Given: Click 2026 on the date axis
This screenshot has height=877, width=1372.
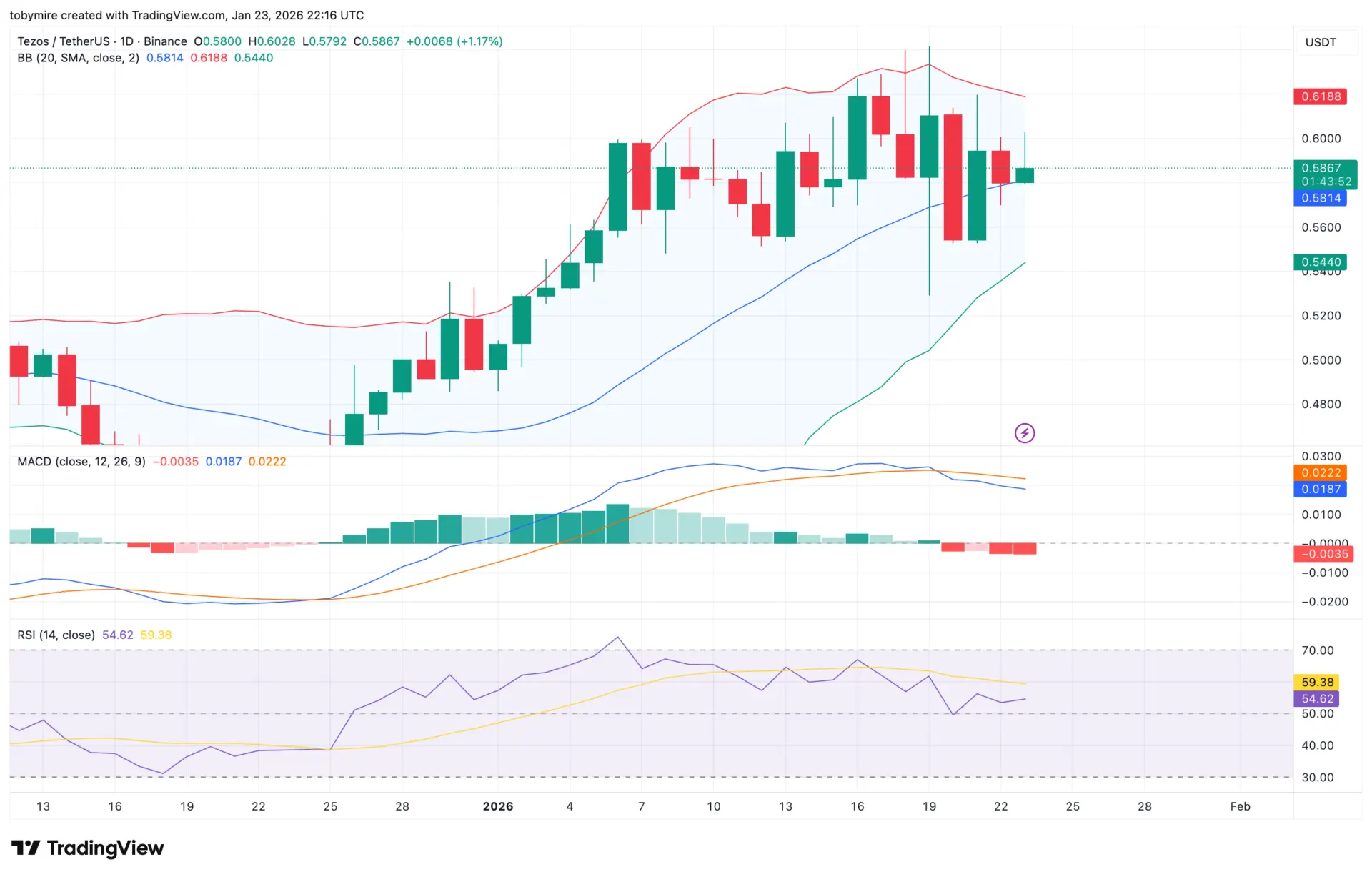Looking at the screenshot, I should pyautogui.click(x=498, y=806).
